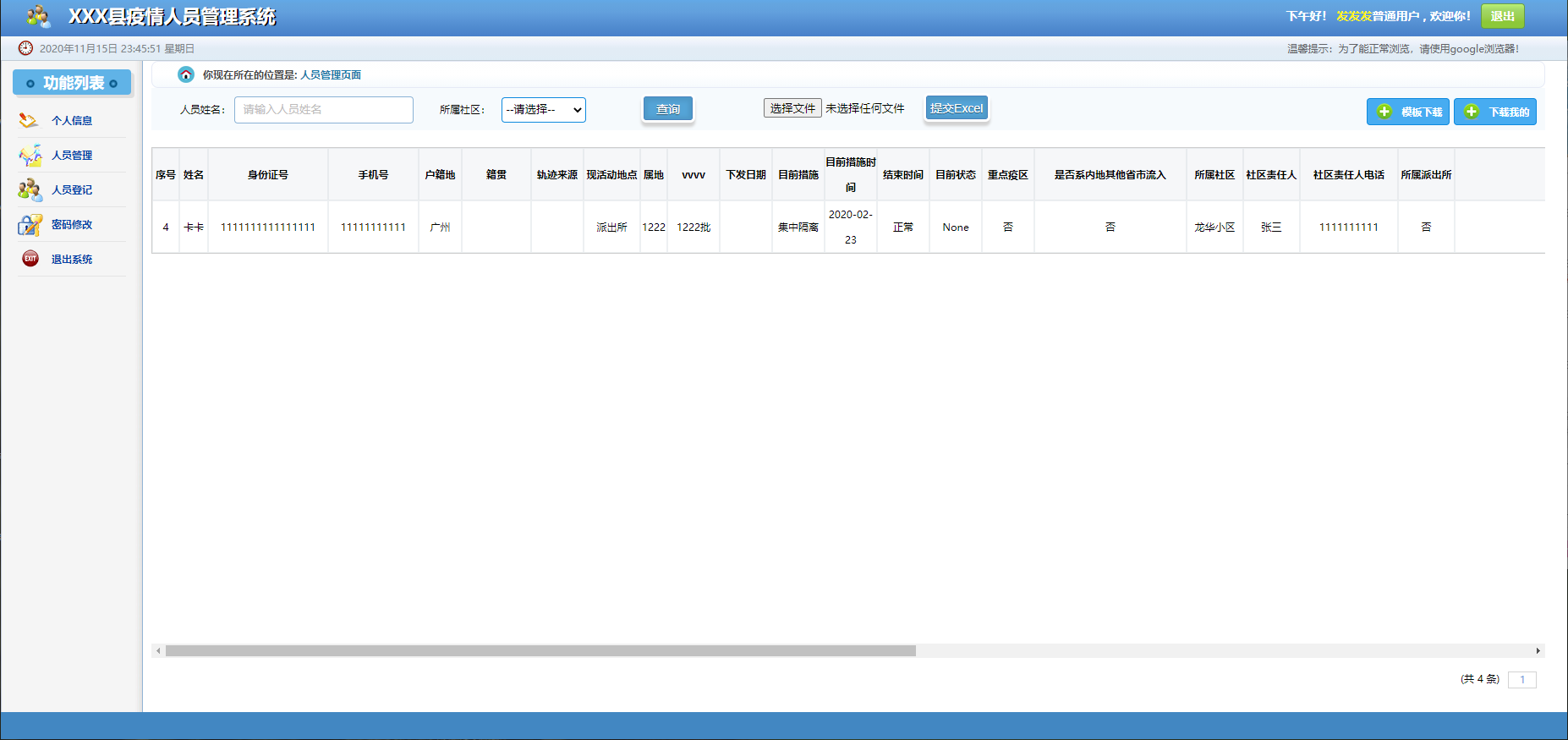Click the 派出所 cell in the row
Image resolution: width=1568 pixels, height=740 pixels.
coord(611,227)
